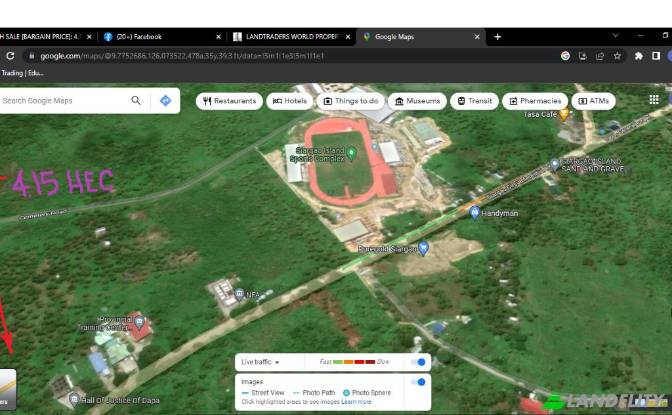Select the Siargao Island Sports Complex marker
This screenshot has width=672, height=415.
[x=351, y=152]
